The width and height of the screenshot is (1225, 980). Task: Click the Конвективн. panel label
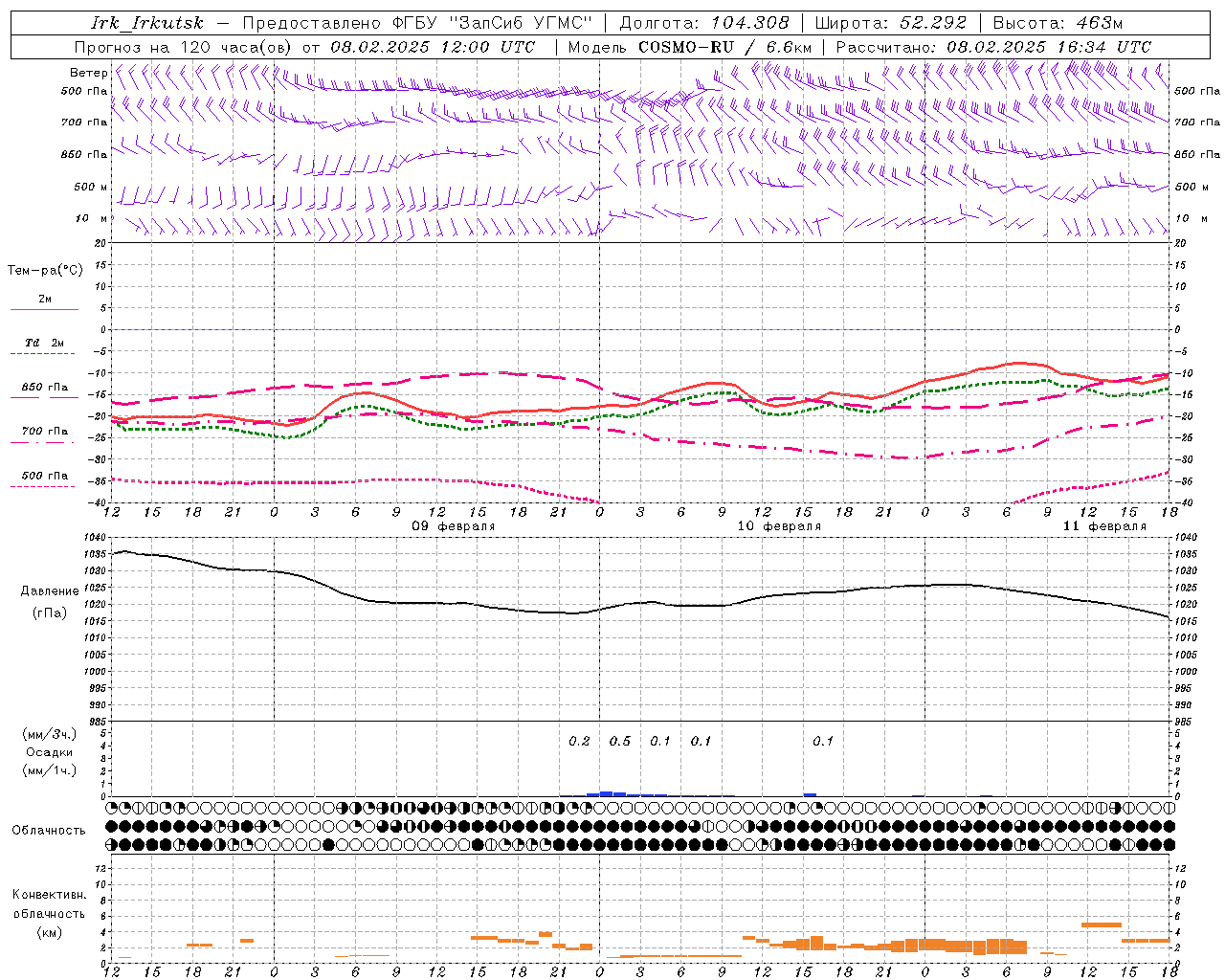pos(50,895)
